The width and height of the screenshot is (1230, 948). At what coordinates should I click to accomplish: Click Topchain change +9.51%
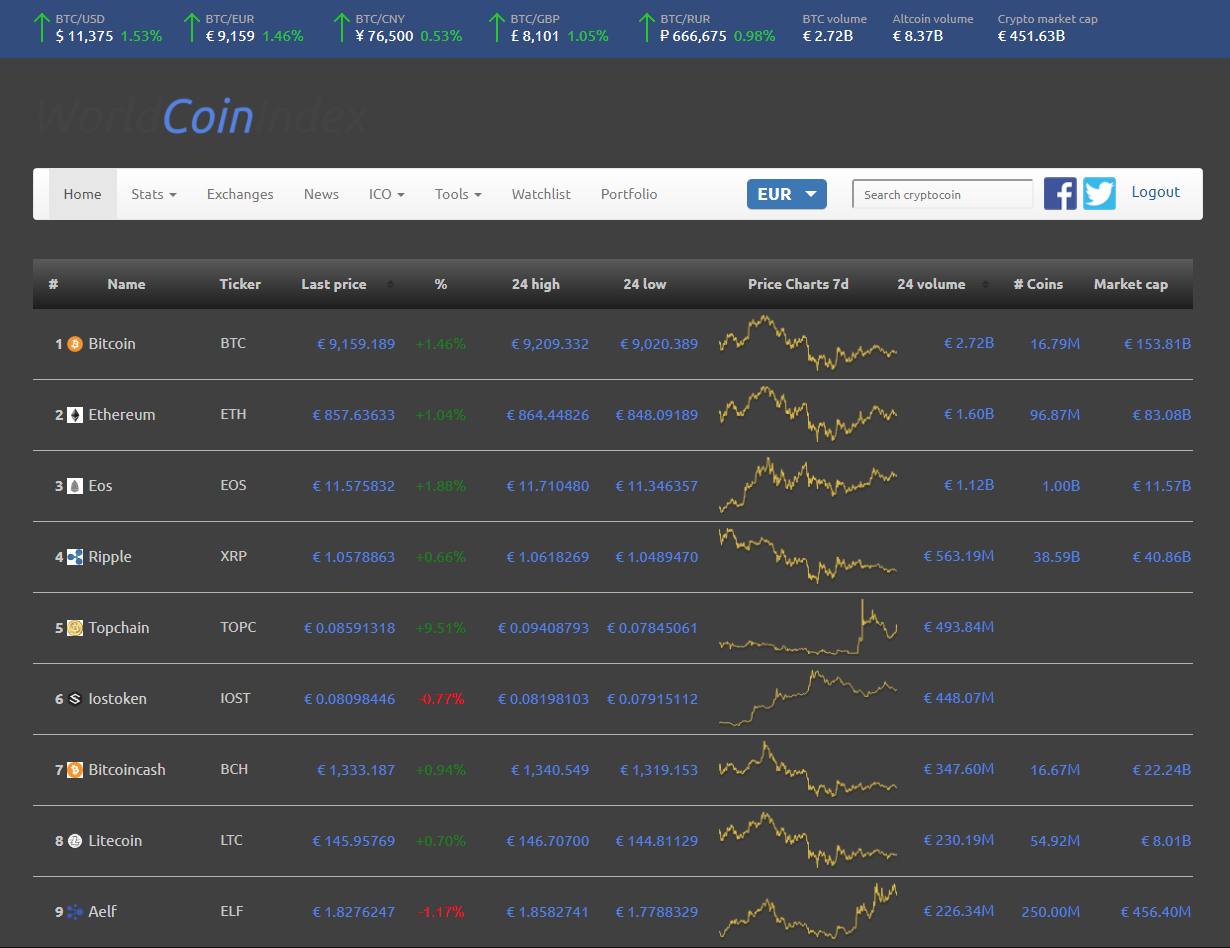441,628
